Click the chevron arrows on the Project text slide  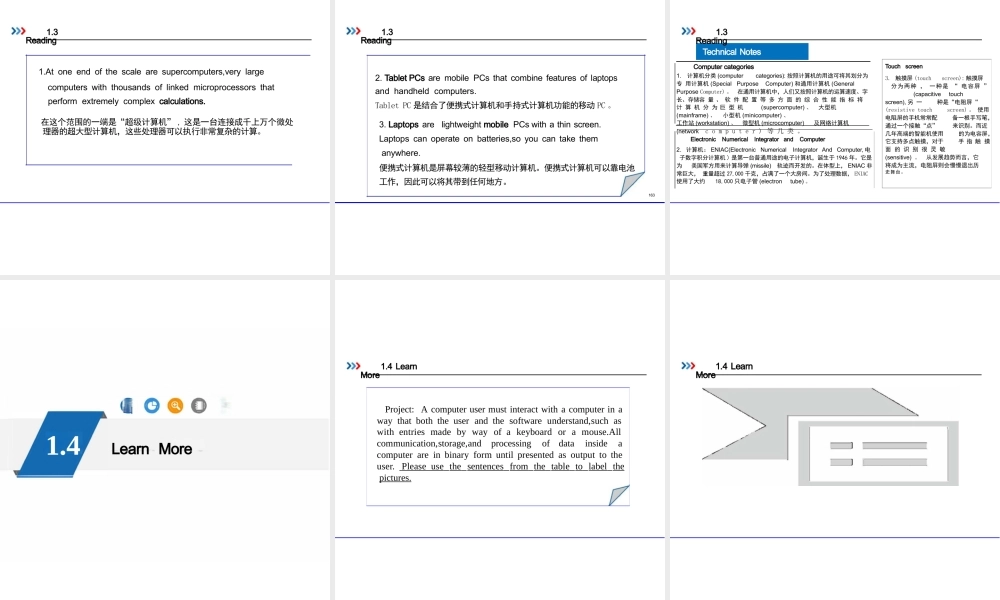353,365
